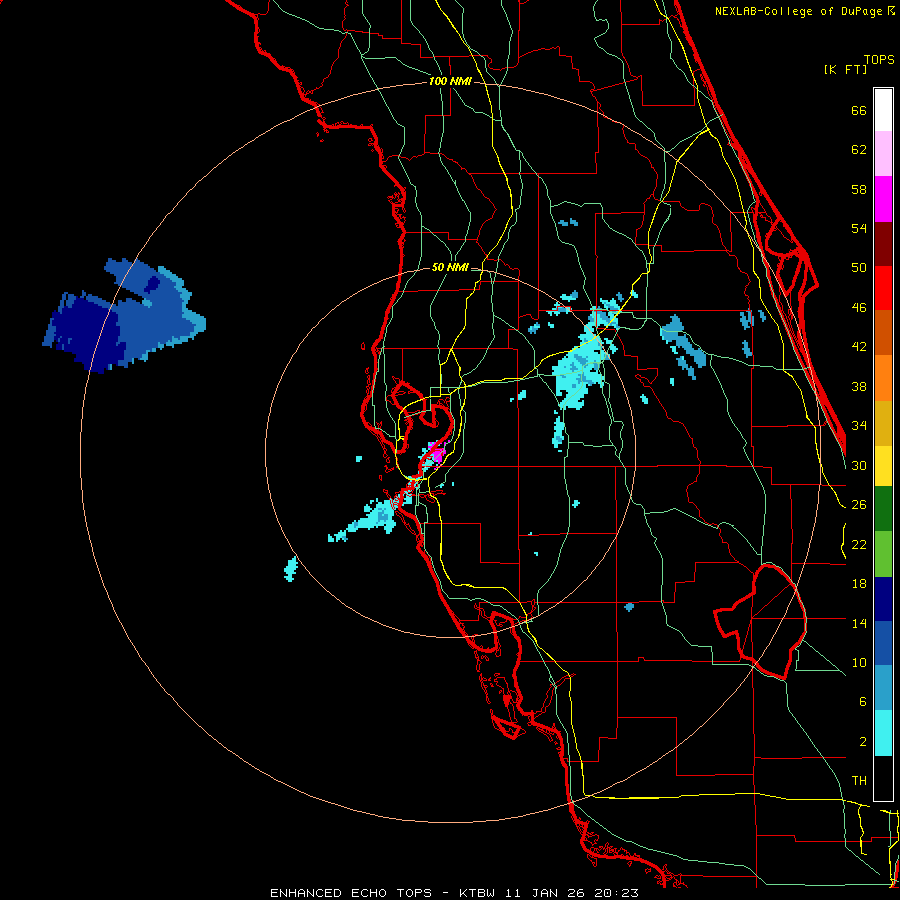This screenshot has height=900, width=900.
Task: Click the red lake outline in southeast
Action: pos(761,621)
